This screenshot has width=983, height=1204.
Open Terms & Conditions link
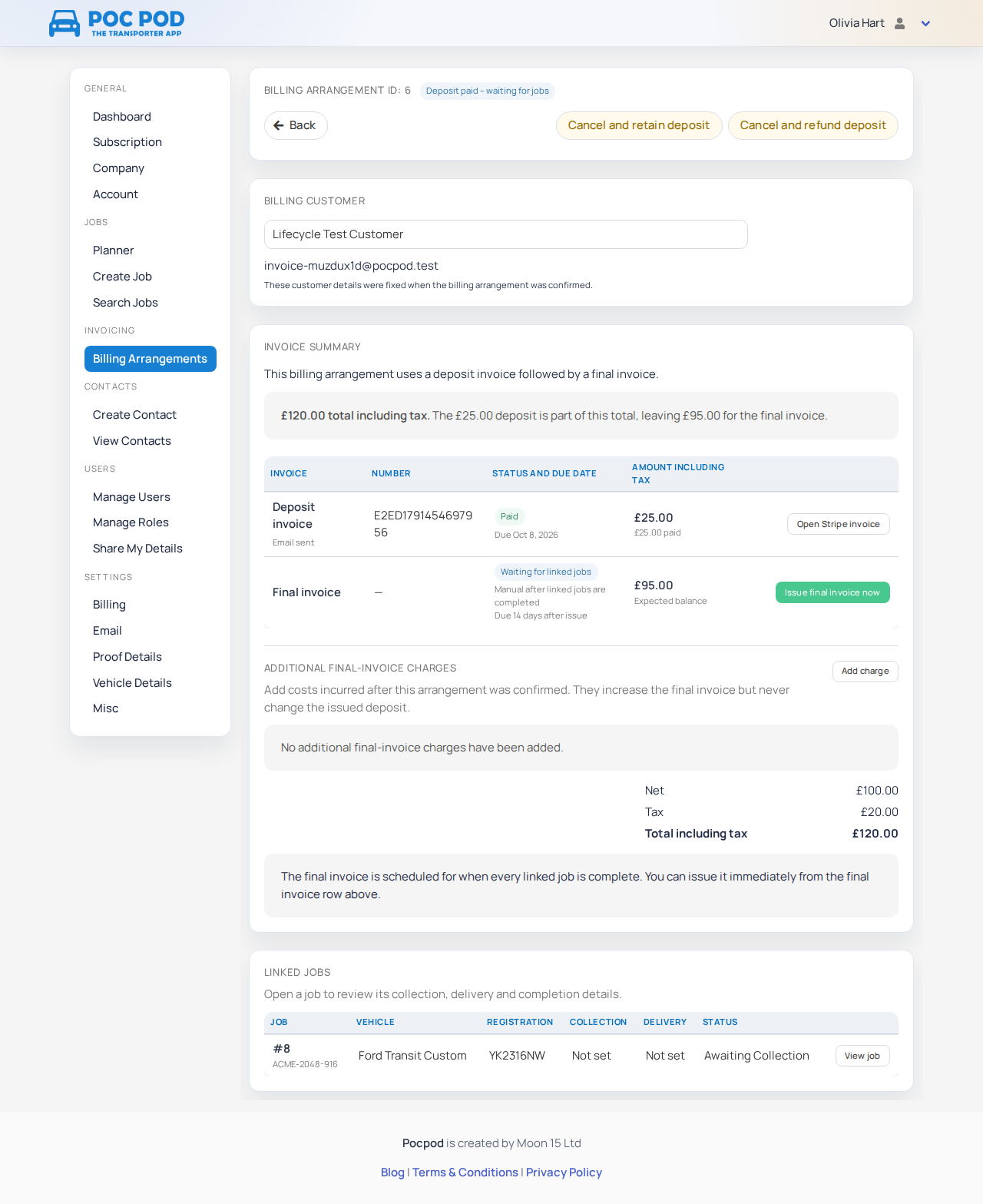point(465,1172)
